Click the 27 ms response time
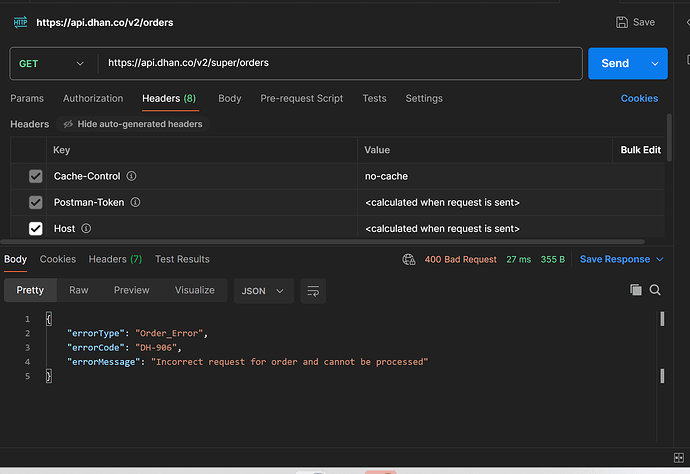Viewport: 690px width, 474px height. click(518, 259)
